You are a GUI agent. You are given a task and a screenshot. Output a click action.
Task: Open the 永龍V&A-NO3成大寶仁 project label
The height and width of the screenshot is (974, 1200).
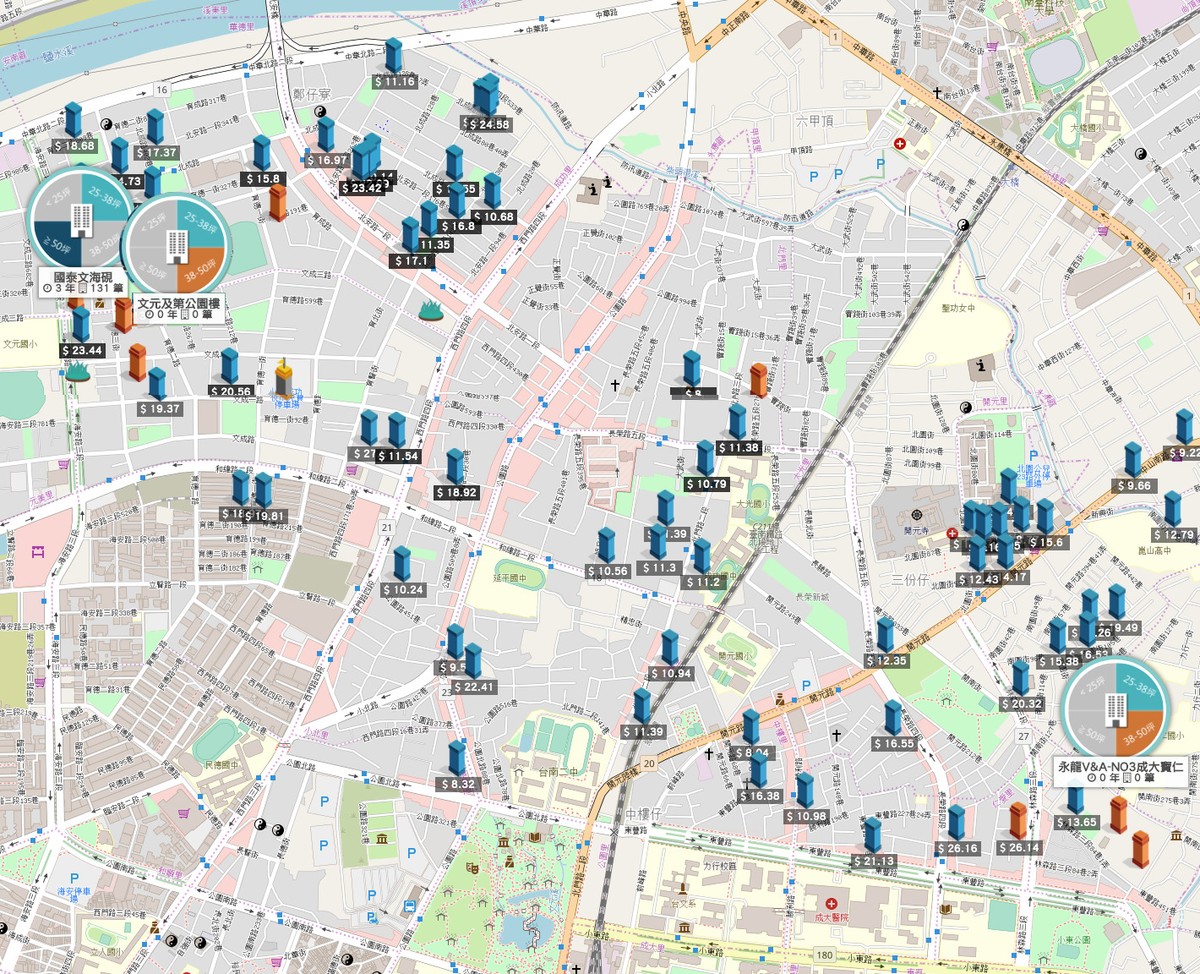1121,771
